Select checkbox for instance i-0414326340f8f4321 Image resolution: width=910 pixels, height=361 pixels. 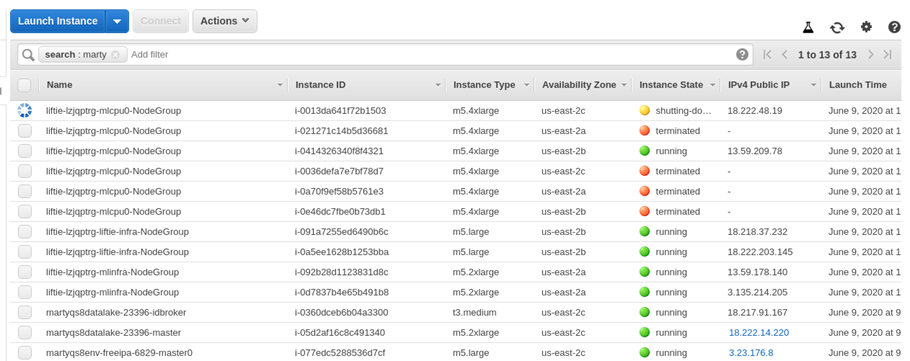tap(24, 151)
